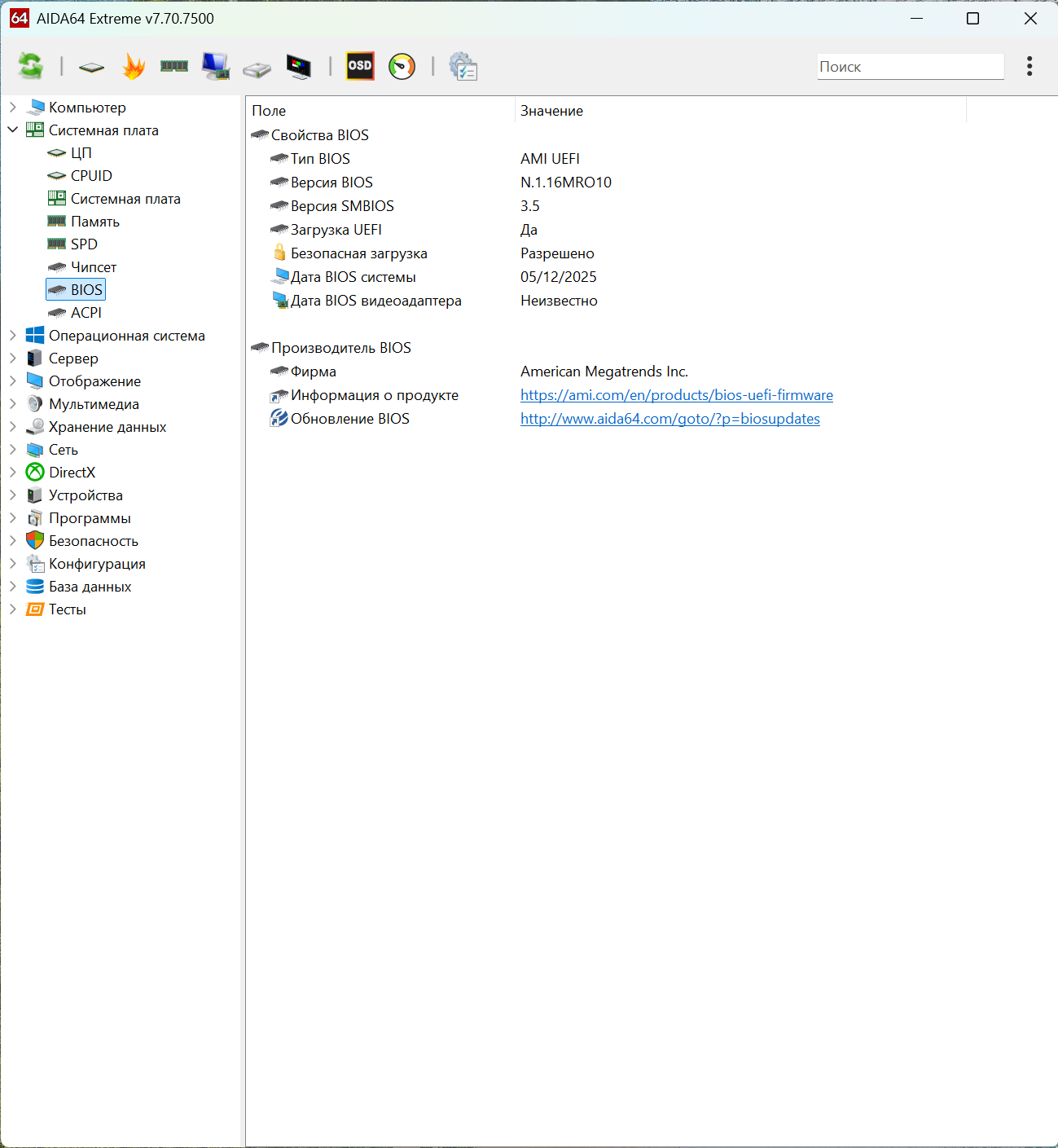Expand the Компьютер tree node

point(13,107)
